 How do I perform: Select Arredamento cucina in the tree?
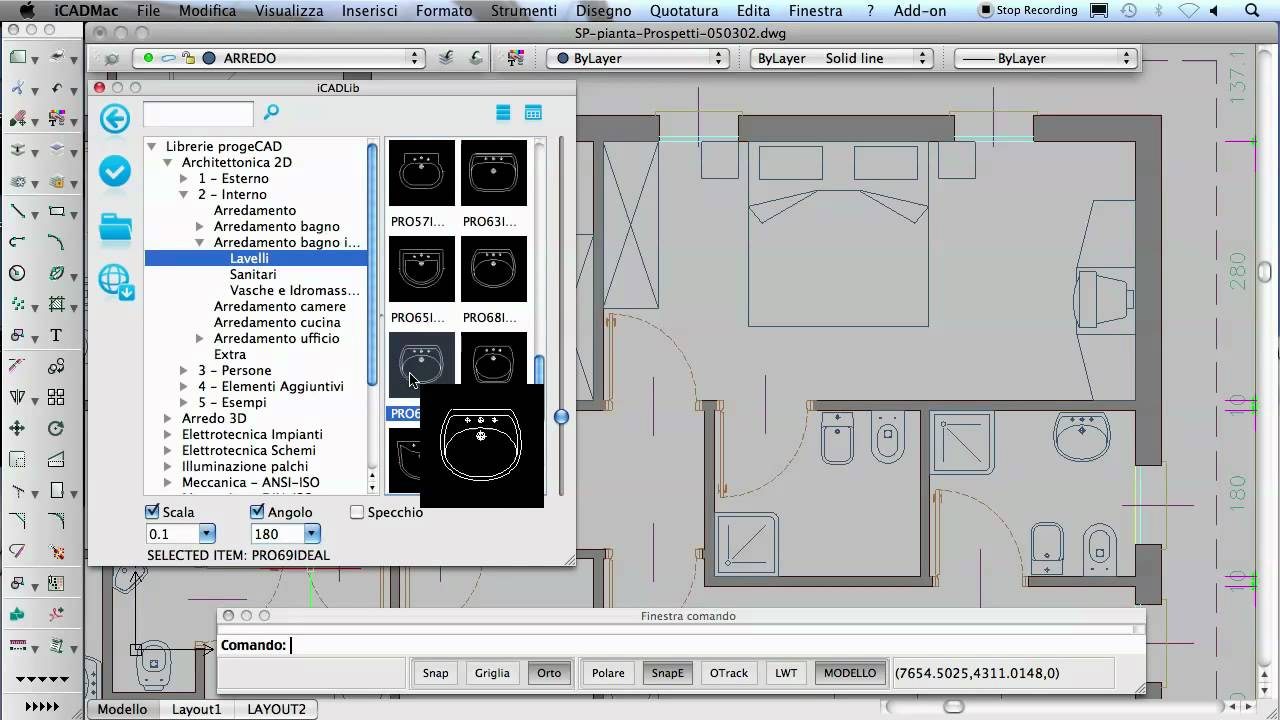[x=277, y=322]
